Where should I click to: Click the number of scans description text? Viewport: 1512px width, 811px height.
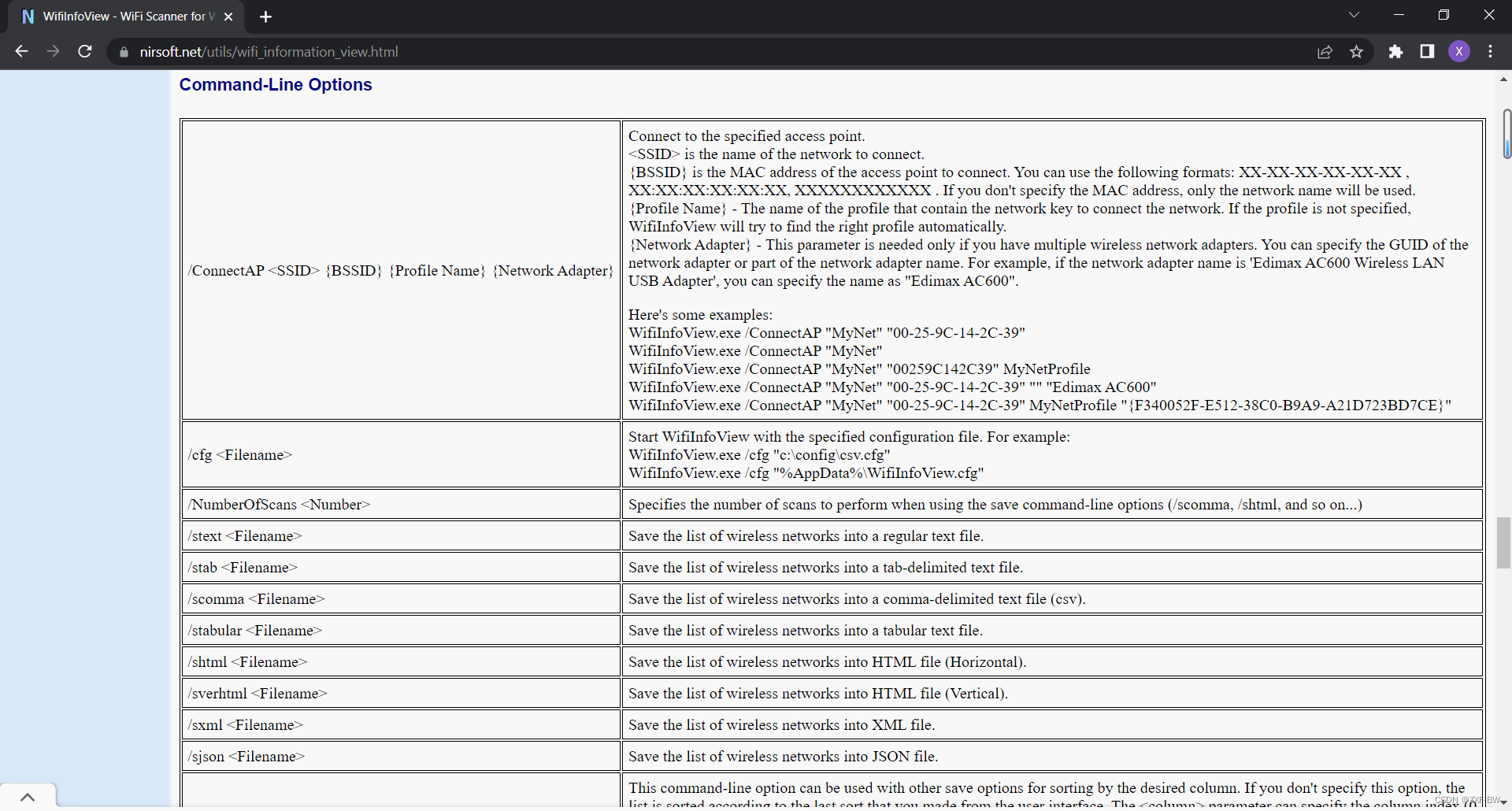995,504
